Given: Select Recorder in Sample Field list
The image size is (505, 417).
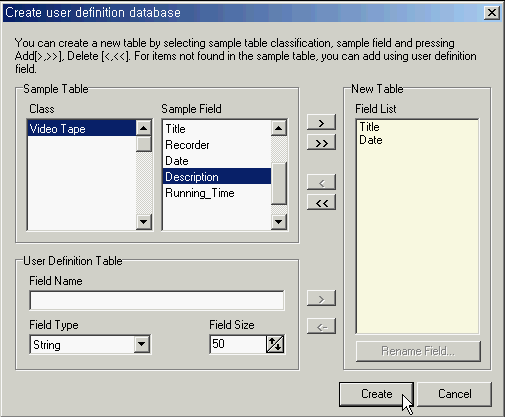Looking at the screenshot, I should [x=217, y=145].
